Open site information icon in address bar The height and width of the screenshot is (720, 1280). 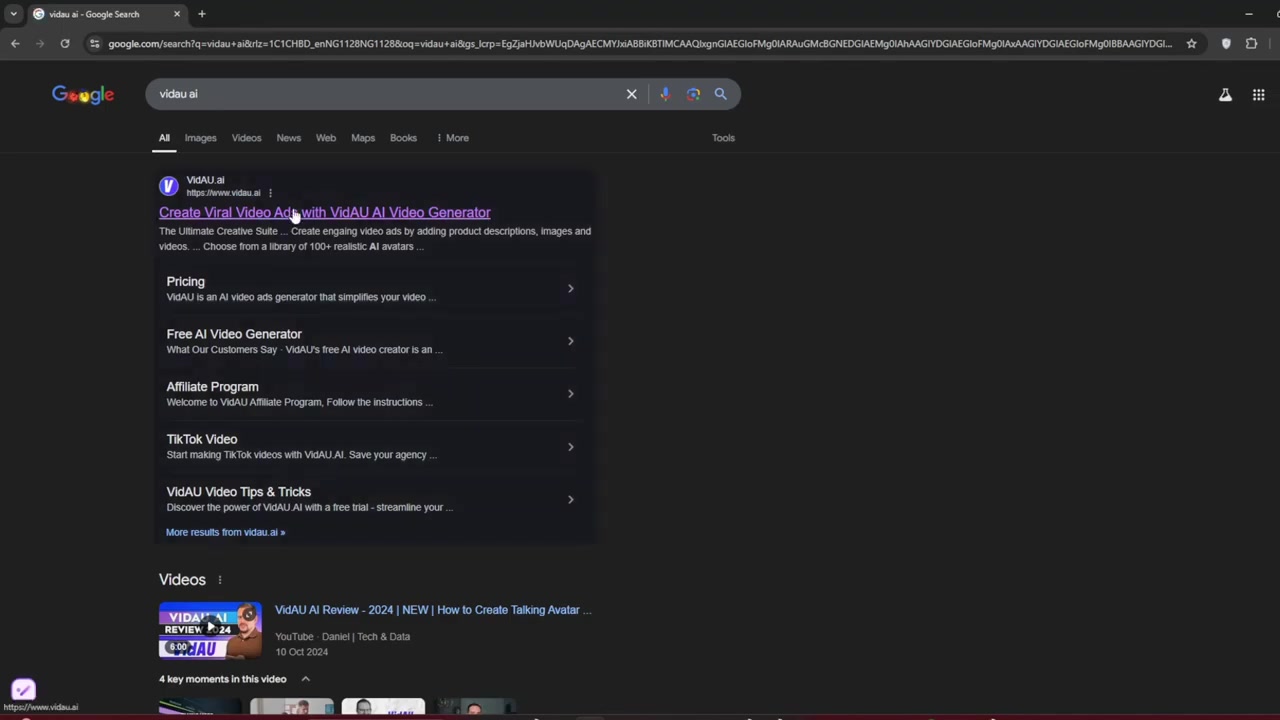coord(95,43)
